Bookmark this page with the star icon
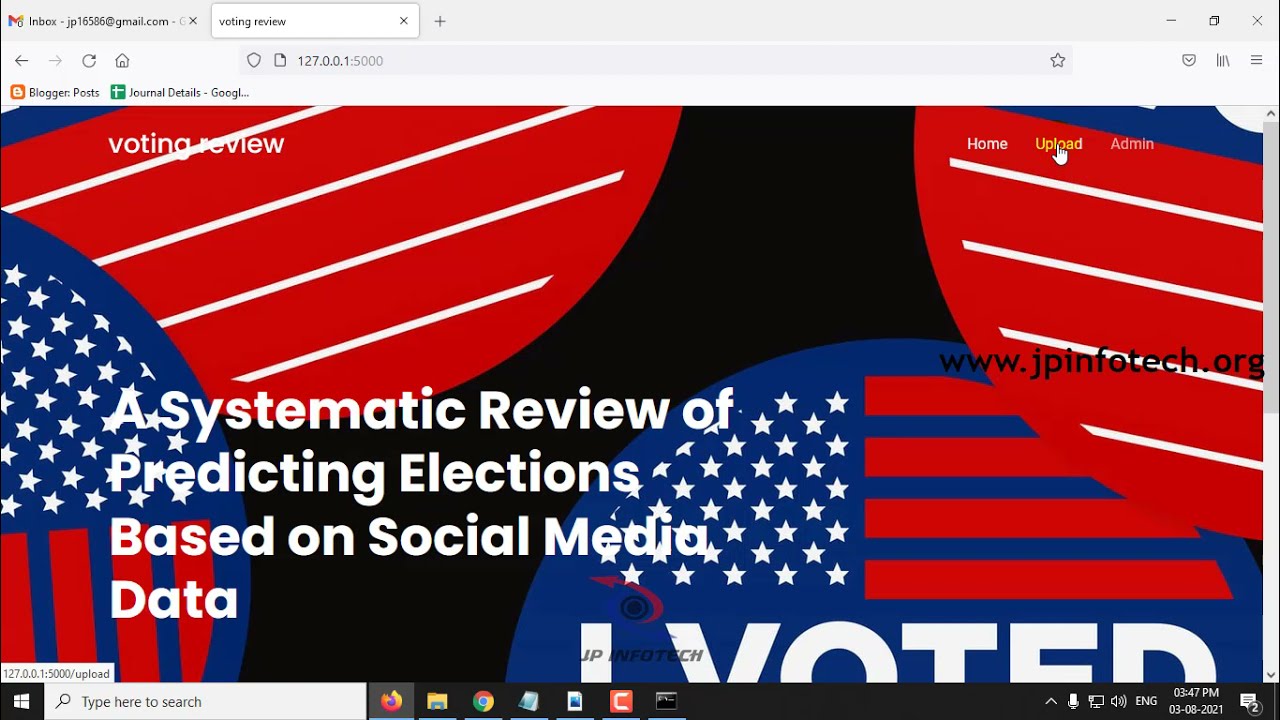 pyautogui.click(x=1058, y=61)
